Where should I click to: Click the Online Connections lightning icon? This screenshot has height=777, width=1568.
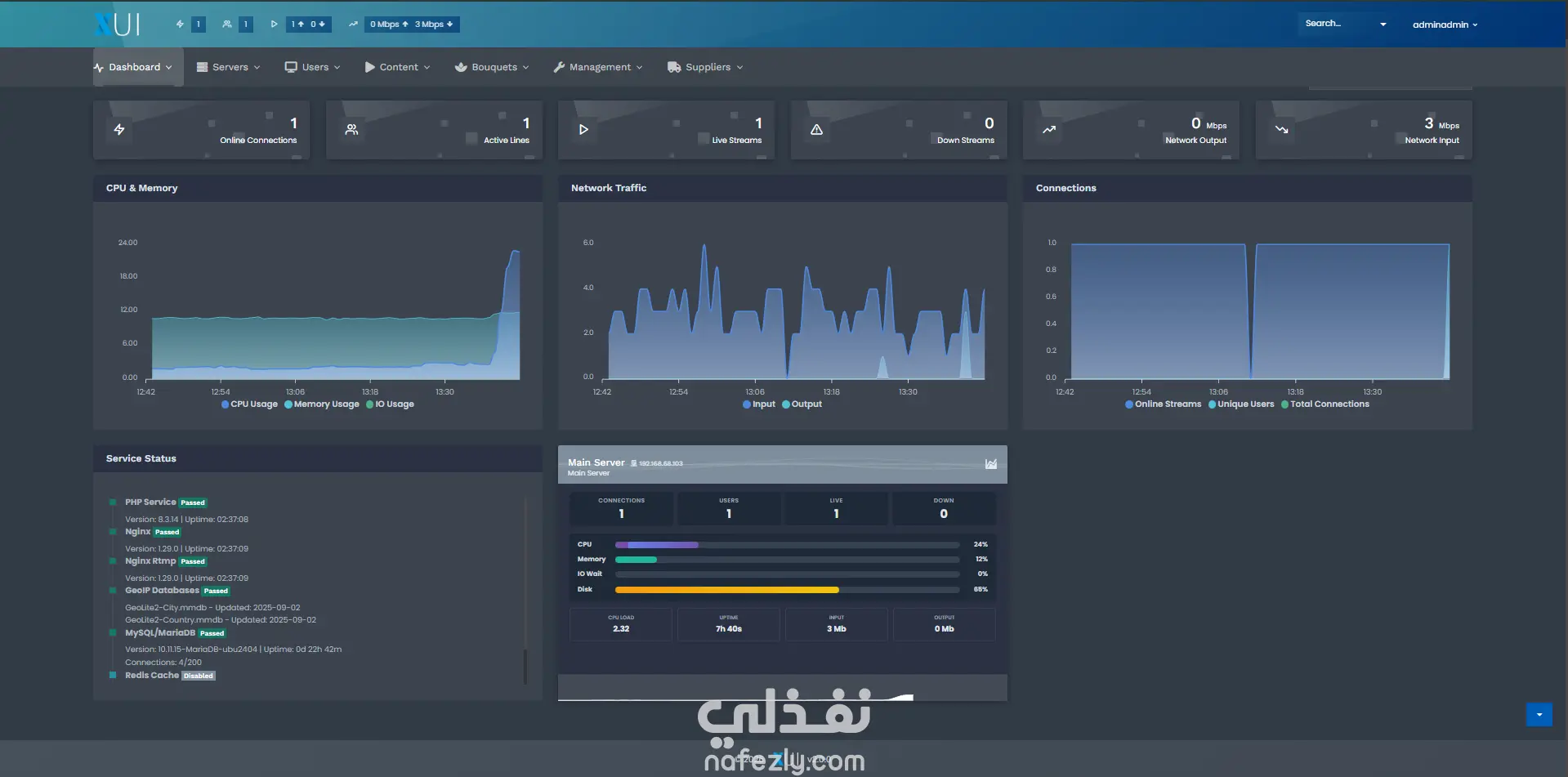[x=119, y=130]
